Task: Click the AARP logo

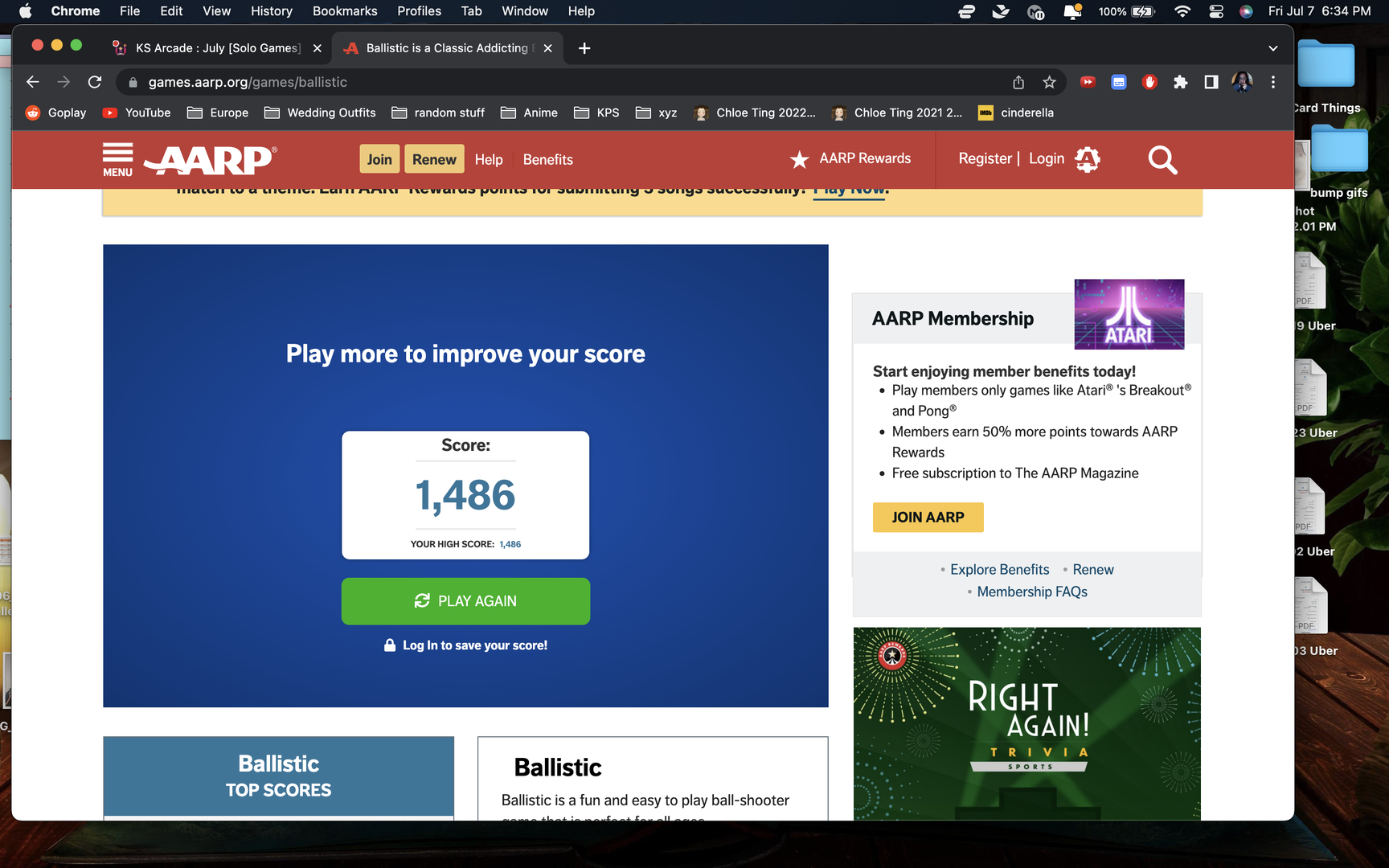Action: pyautogui.click(x=211, y=160)
